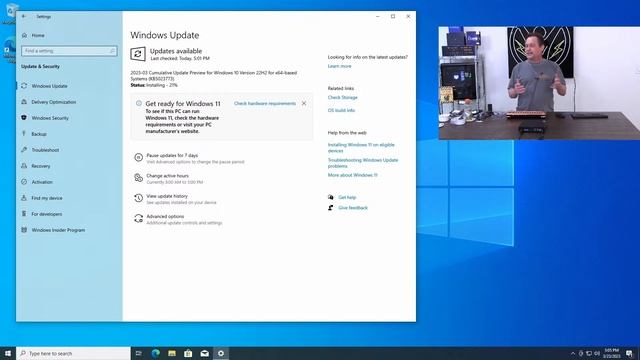Click the volume icon in the tray

[597, 353]
